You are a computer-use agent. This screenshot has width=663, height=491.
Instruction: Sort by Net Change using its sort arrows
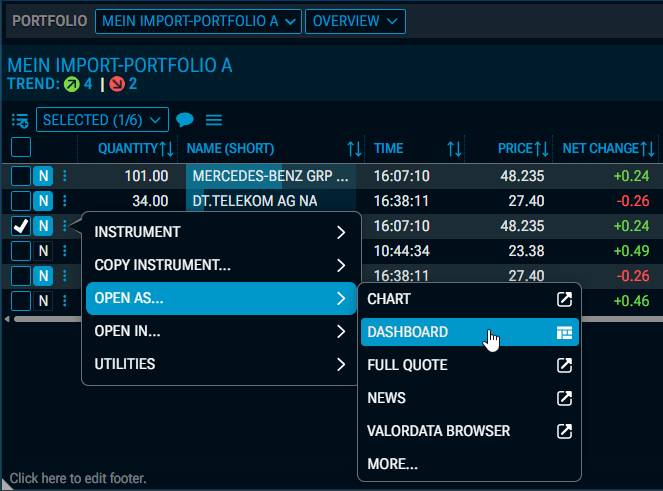pyautogui.click(x=648, y=149)
